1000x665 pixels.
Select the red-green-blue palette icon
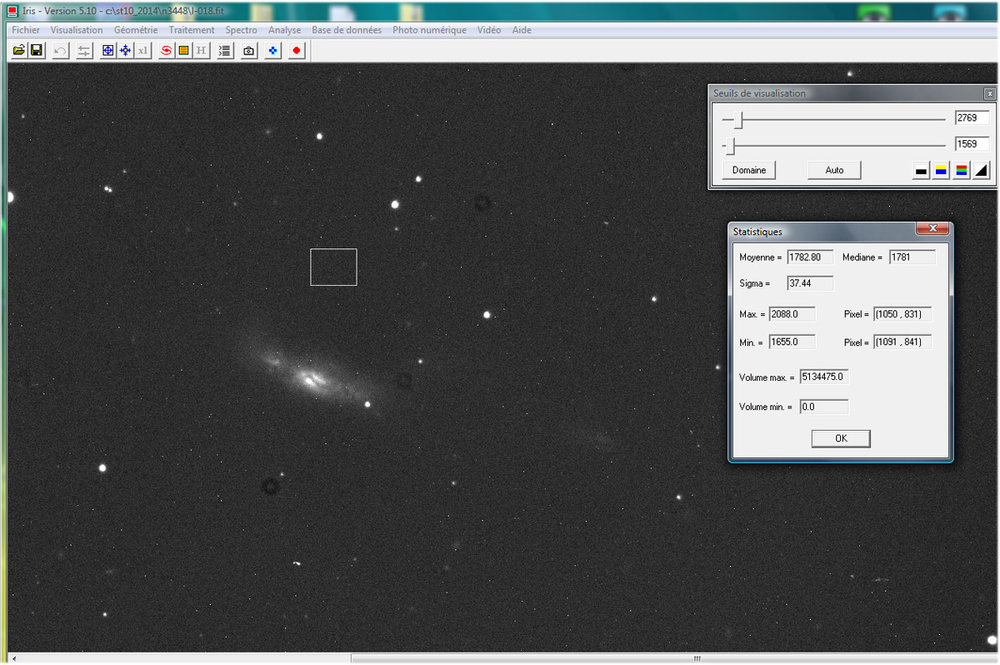tap(962, 170)
